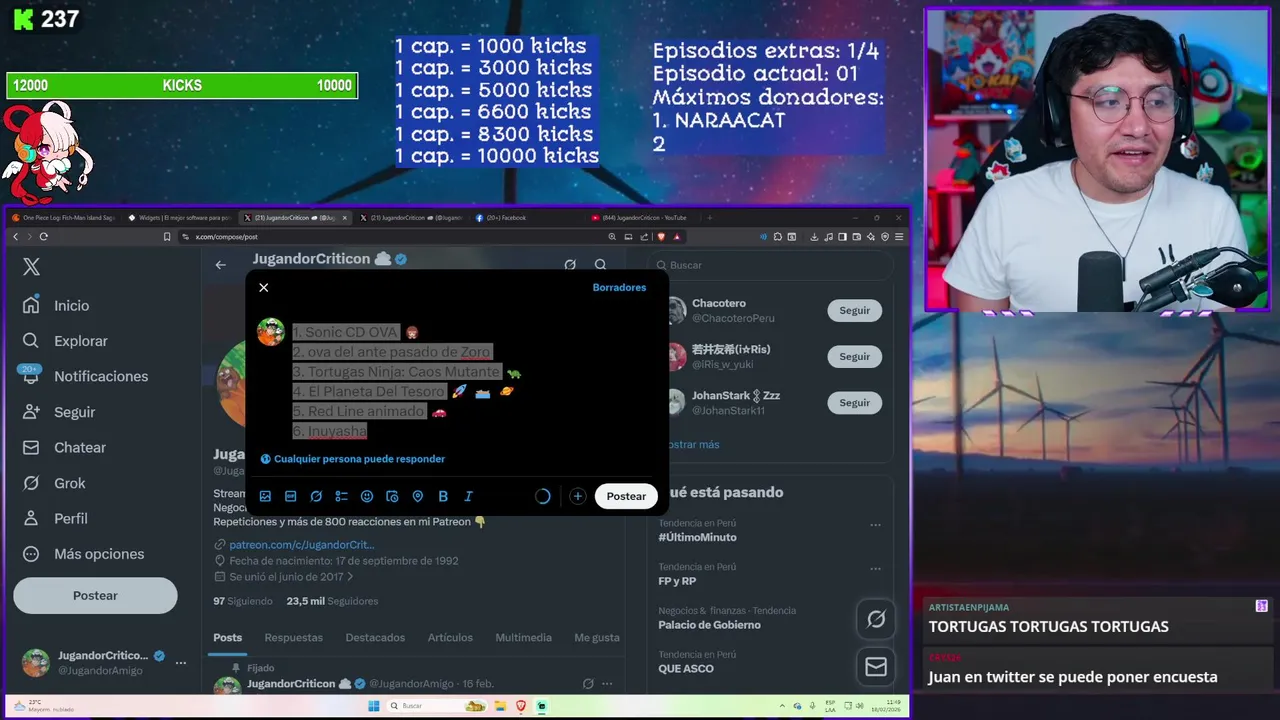
Task: Close the compose post dialog
Action: [263, 288]
